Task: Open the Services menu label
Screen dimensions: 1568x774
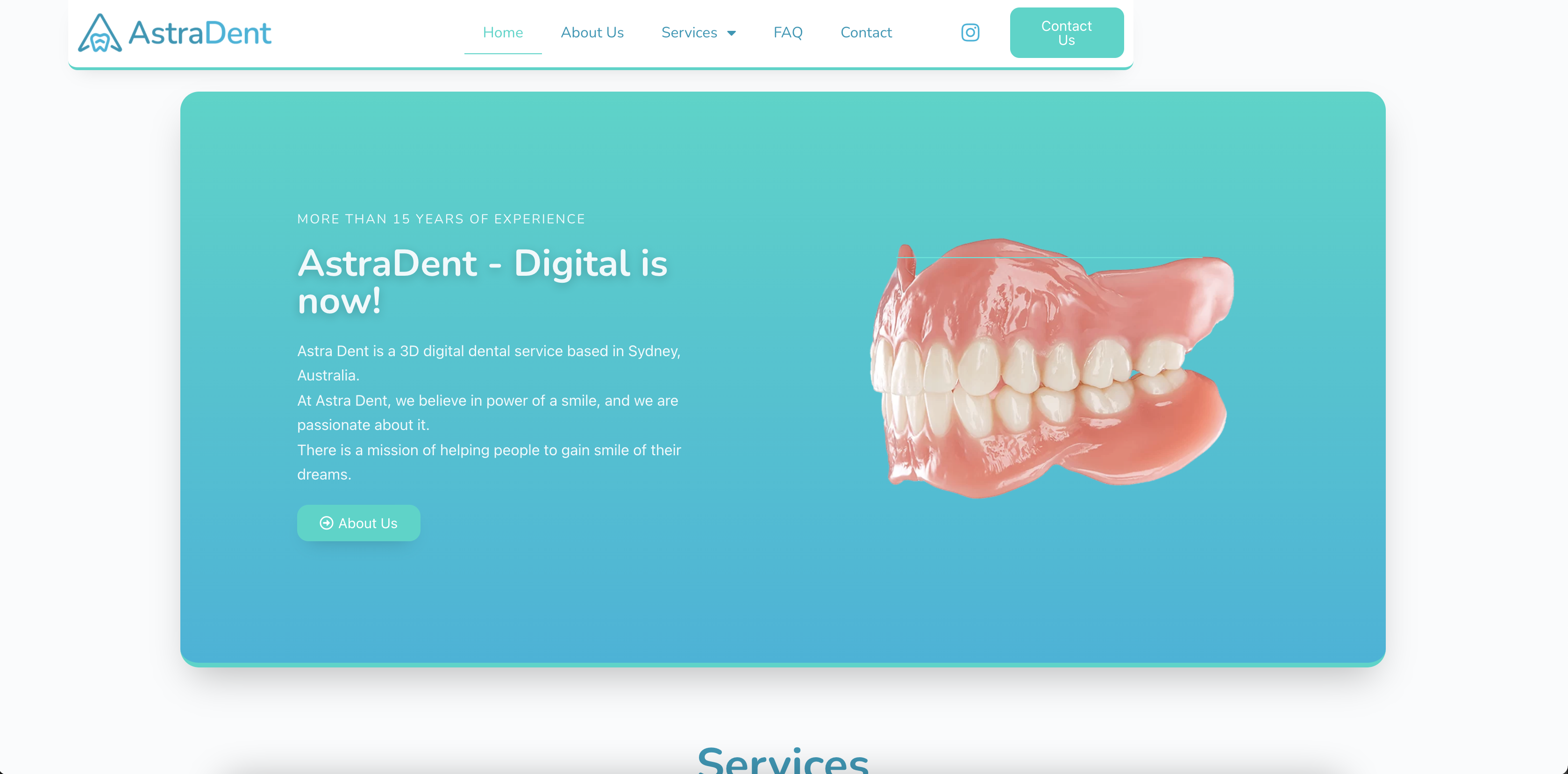Action: click(689, 32)
